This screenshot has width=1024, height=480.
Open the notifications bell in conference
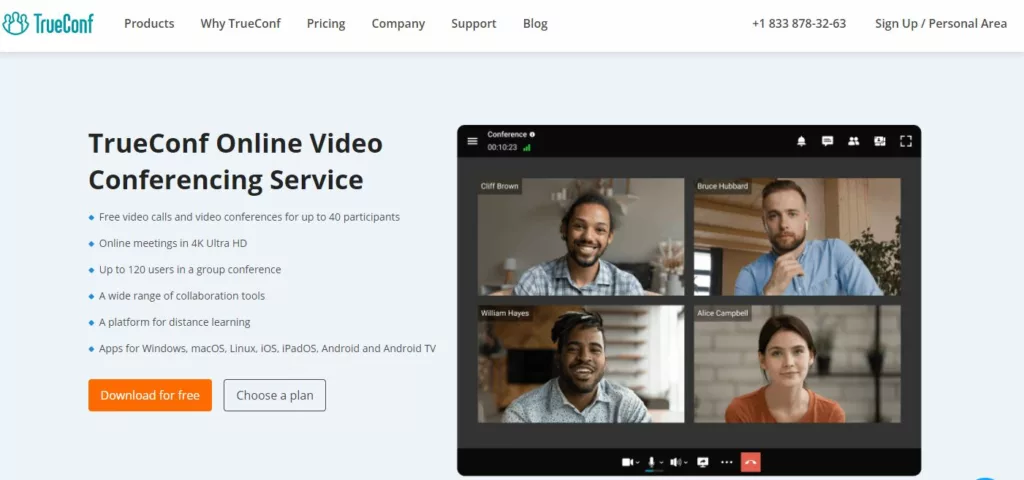[x=801, y=141]
